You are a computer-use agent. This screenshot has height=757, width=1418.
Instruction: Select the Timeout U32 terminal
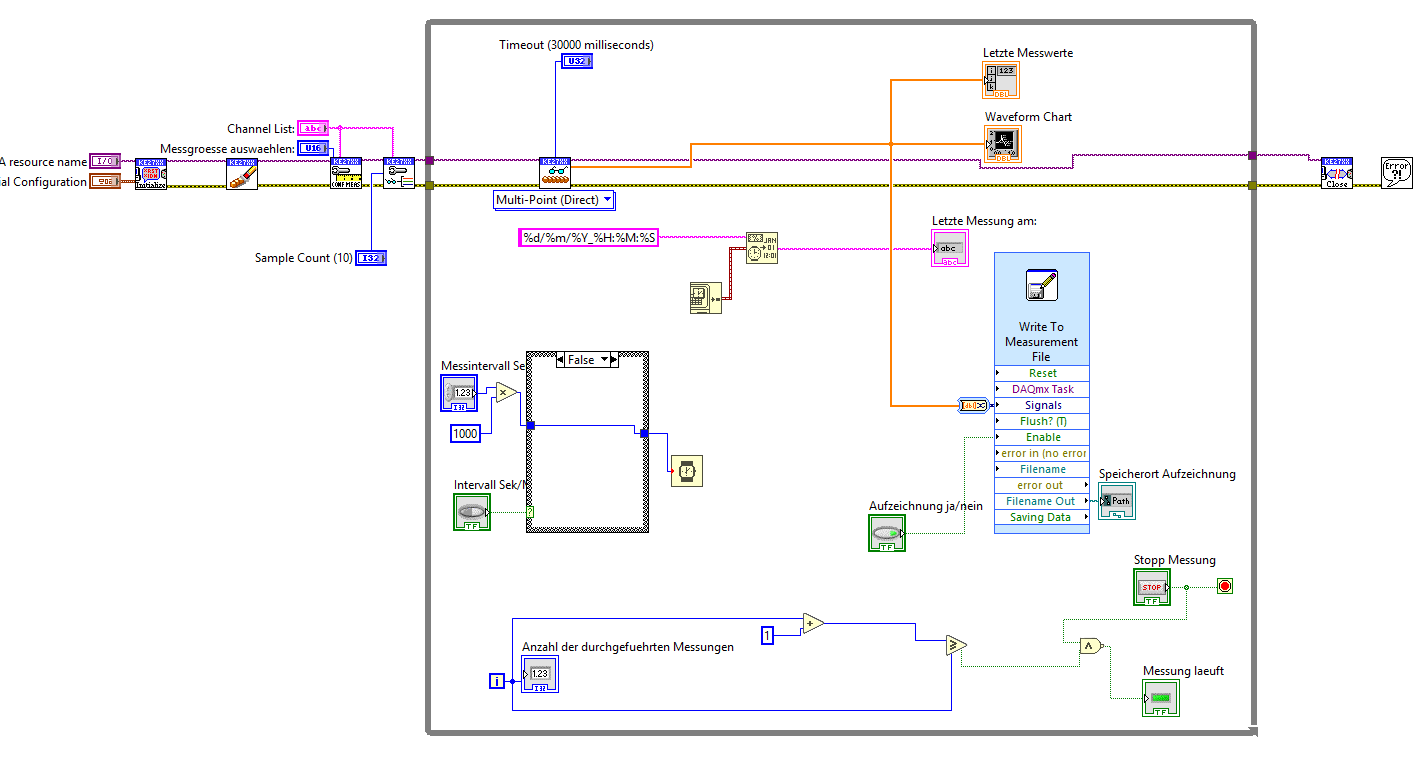[577, 61]
